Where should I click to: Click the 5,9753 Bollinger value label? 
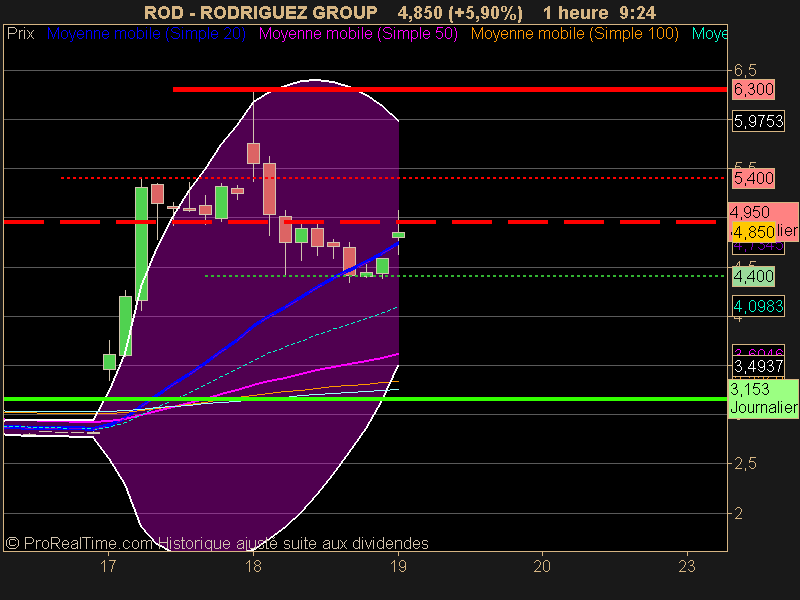(x=758, y=121)
